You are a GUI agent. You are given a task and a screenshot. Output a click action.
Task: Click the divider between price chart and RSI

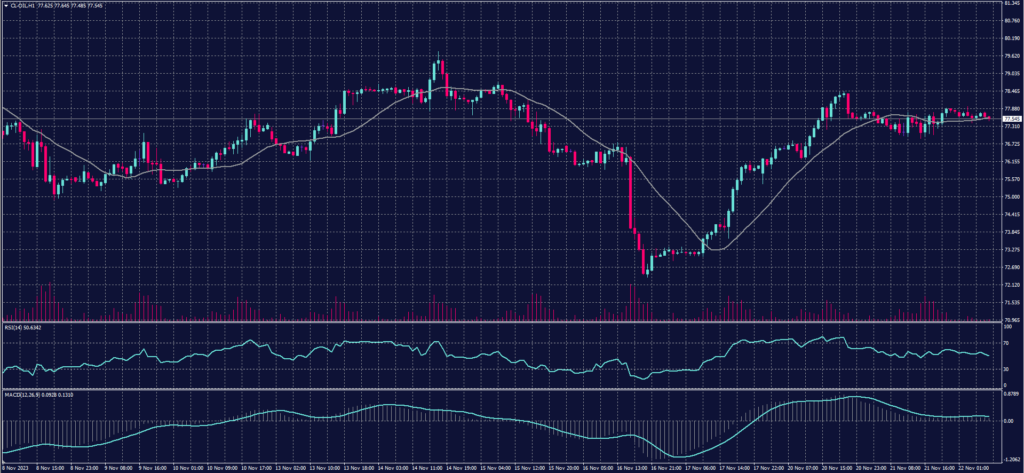click(500, 323)
